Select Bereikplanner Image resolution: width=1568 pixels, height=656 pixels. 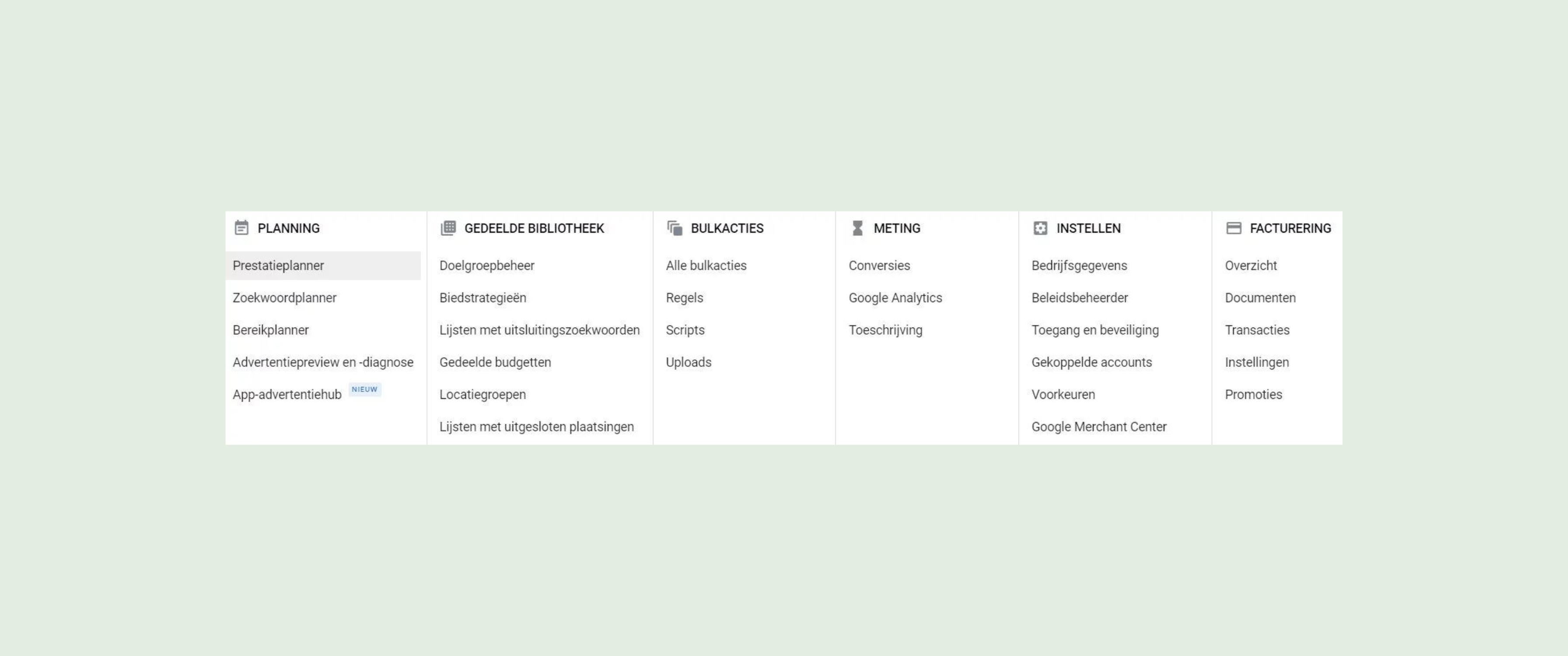point(270,330)
